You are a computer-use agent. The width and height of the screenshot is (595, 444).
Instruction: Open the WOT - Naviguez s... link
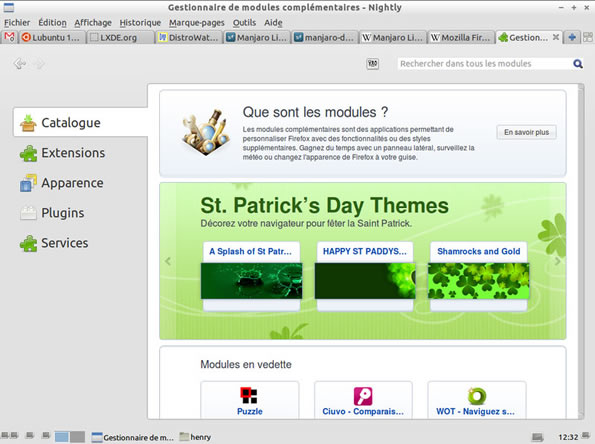(475, 411)
